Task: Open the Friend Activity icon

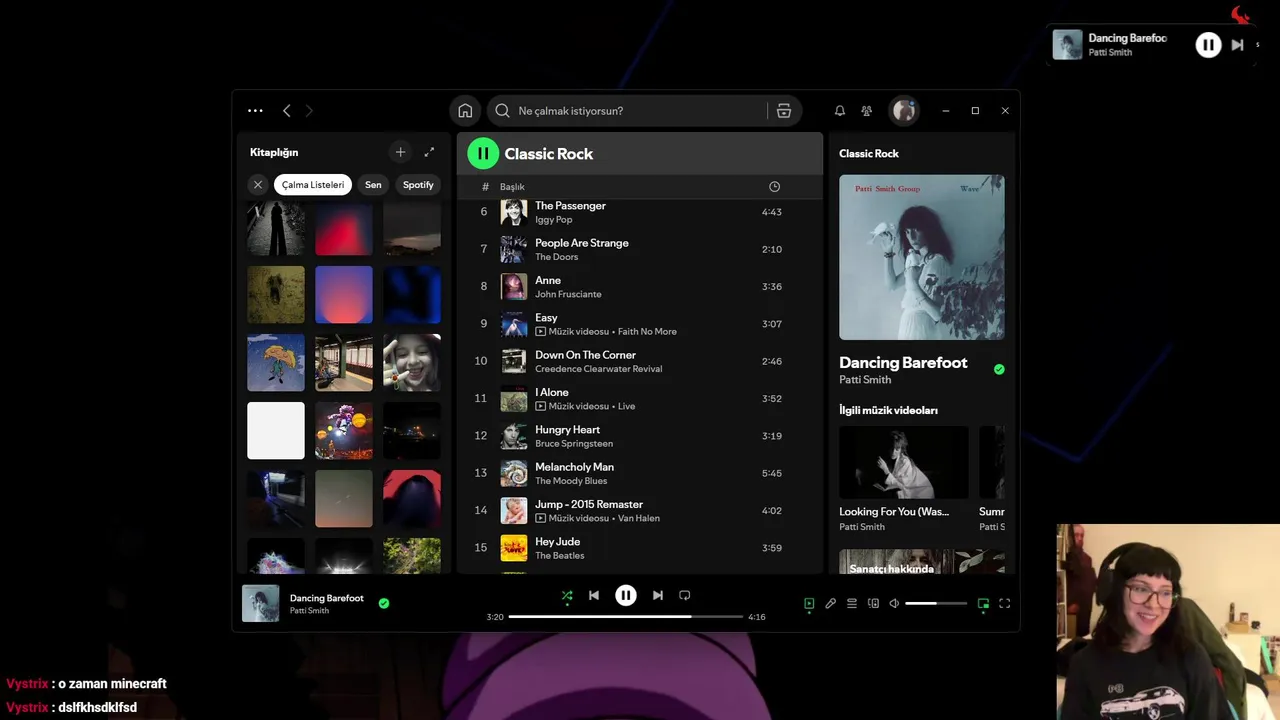Action: coord(867,111)
